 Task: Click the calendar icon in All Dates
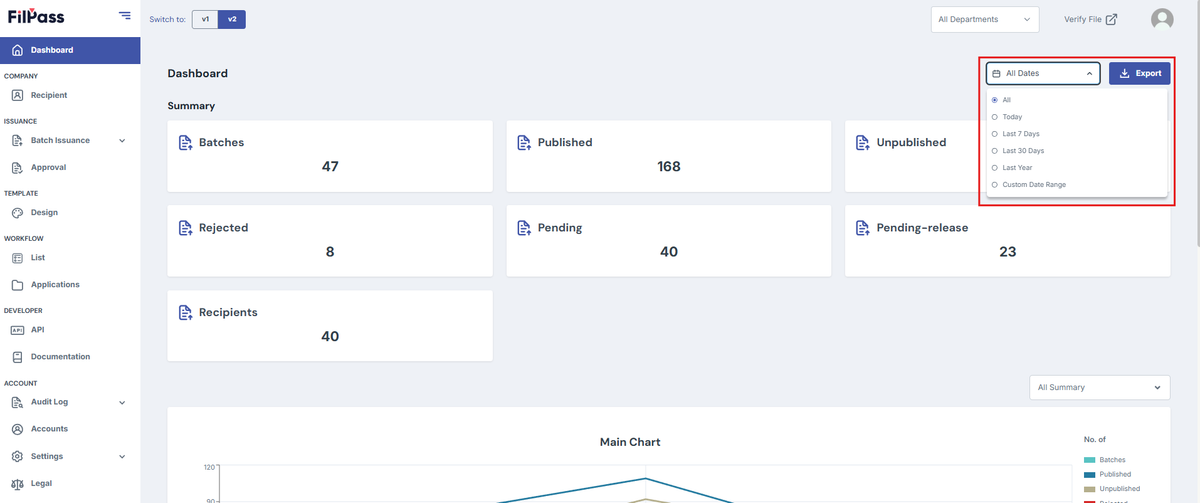click(996, 73)
